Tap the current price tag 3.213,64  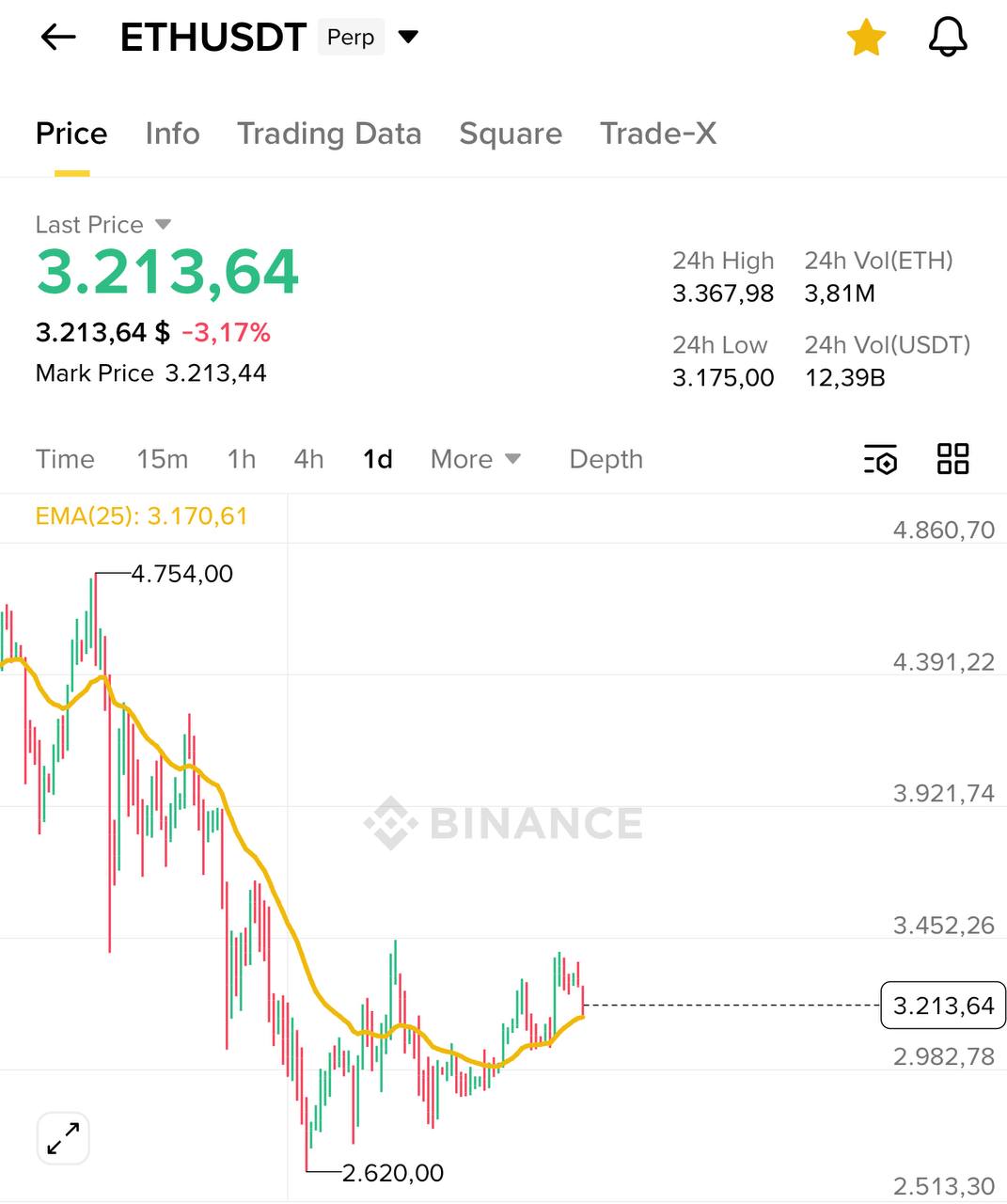(x=942, y=1005)
